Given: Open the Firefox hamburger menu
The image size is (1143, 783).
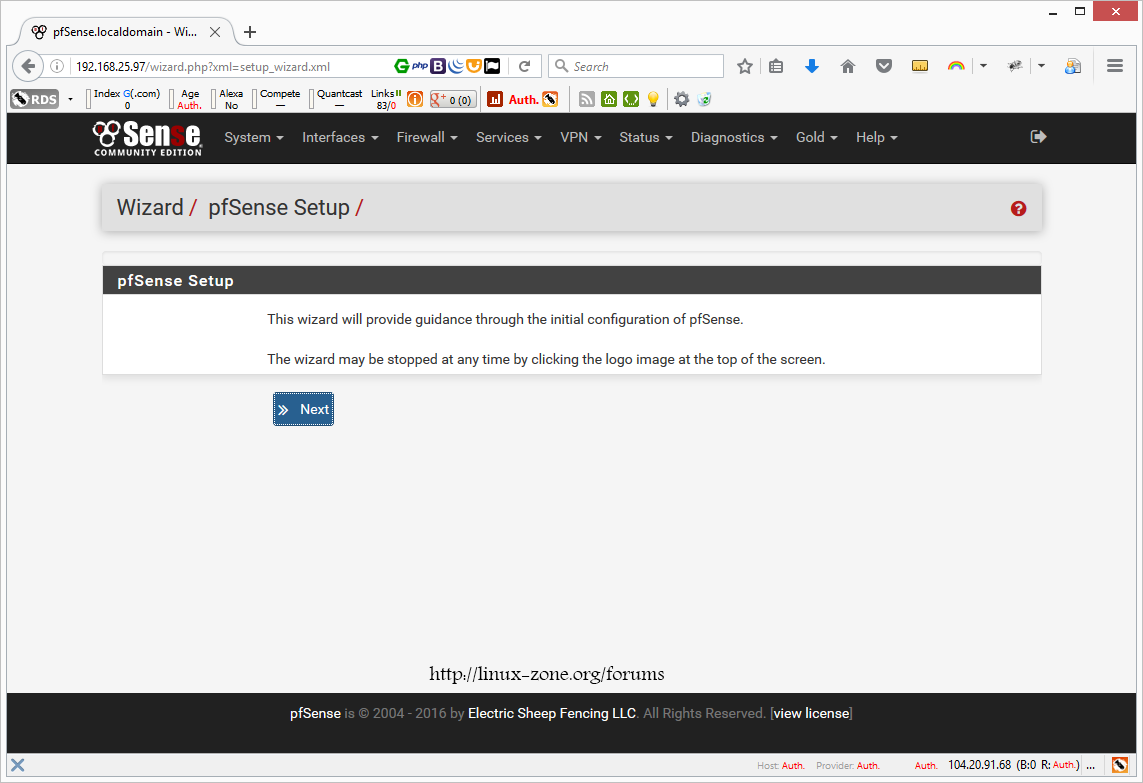Looking at the screenshot, I should click(x=1115, y=66).
